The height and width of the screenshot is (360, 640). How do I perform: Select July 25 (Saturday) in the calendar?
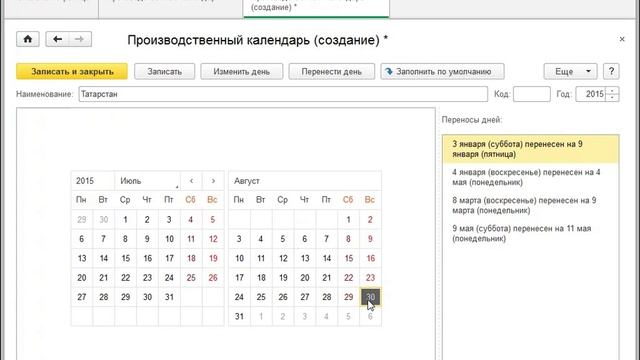click(x=191, y=278)
